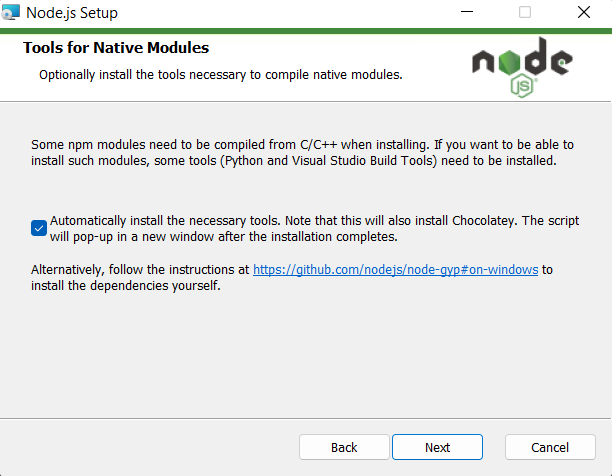Click the green JS hexagon badge in logo

pyautogui.click(x=522, y=86)
